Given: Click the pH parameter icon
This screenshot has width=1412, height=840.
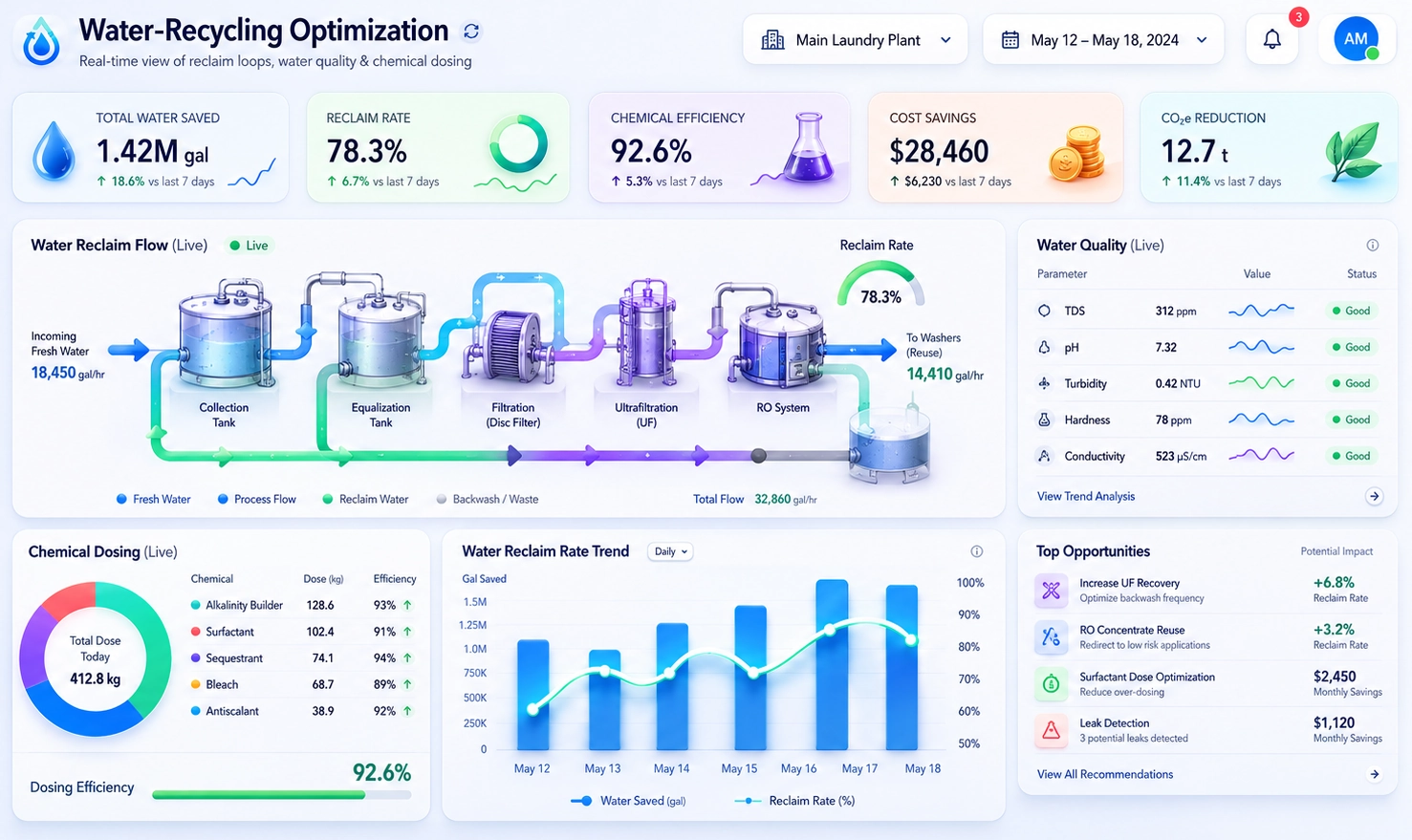Looking at the screenshot, I should 1044,347.
